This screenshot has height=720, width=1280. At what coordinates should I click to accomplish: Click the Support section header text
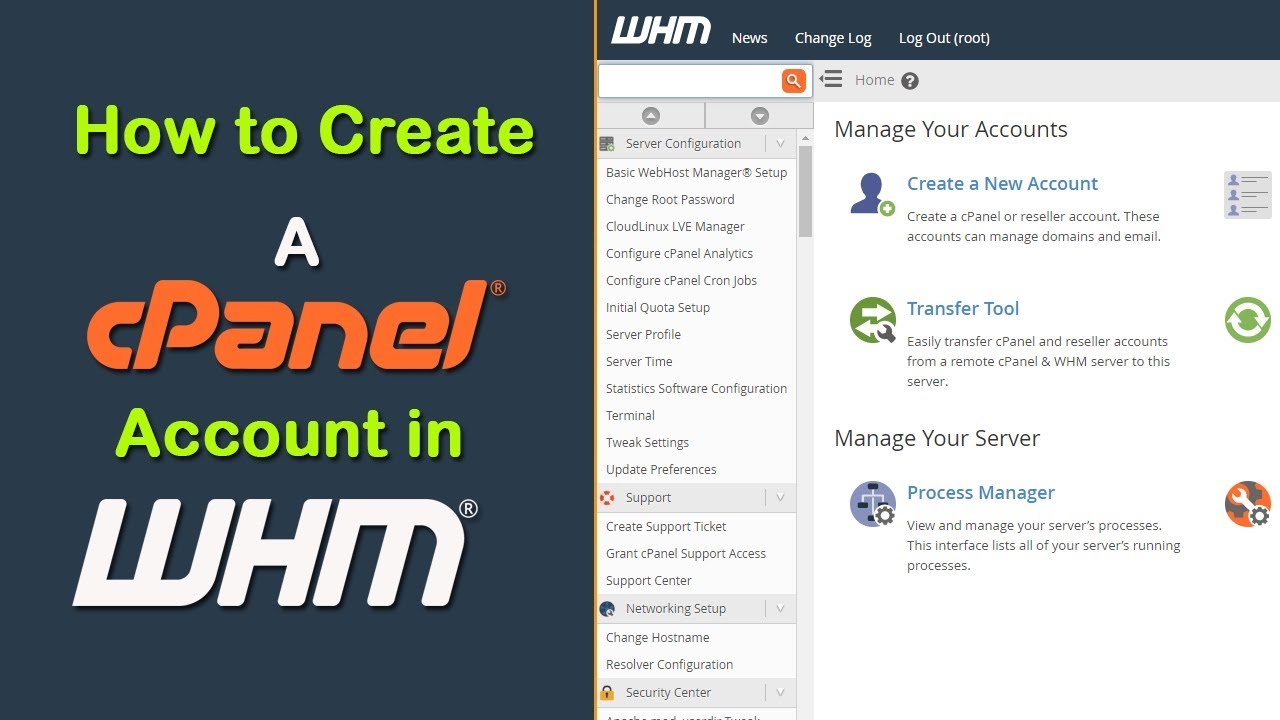pyautogui.click(x=648, y=498)
